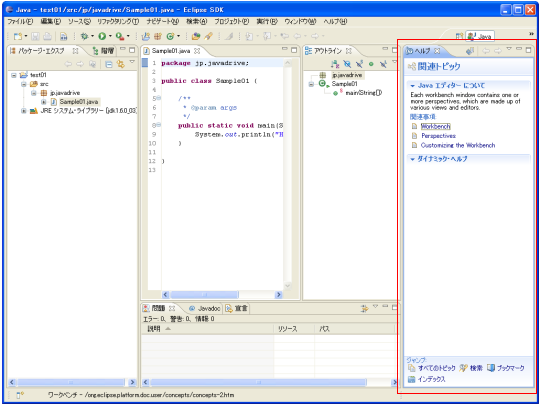Open the Workbench help link

pos(436,127)
